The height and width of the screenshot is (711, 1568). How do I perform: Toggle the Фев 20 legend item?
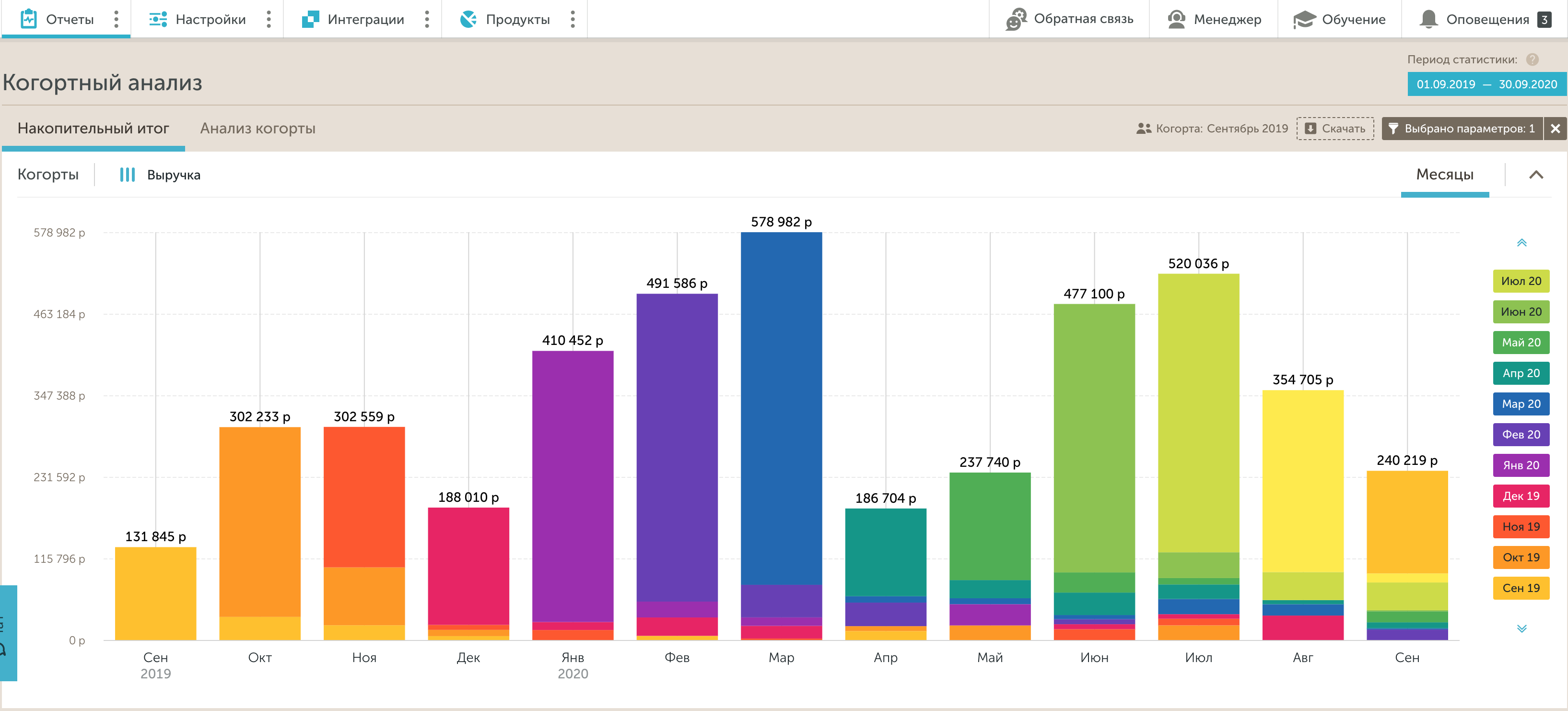tap(1521, 434)
